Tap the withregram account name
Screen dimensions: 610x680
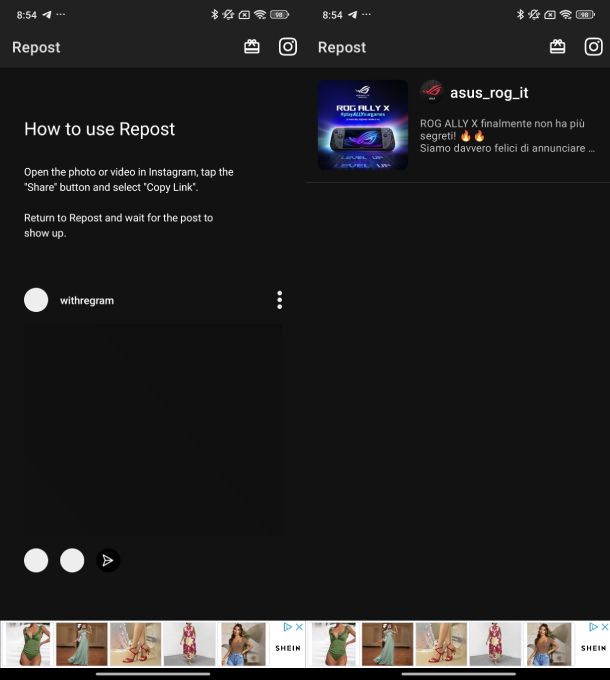coord(87,301)
